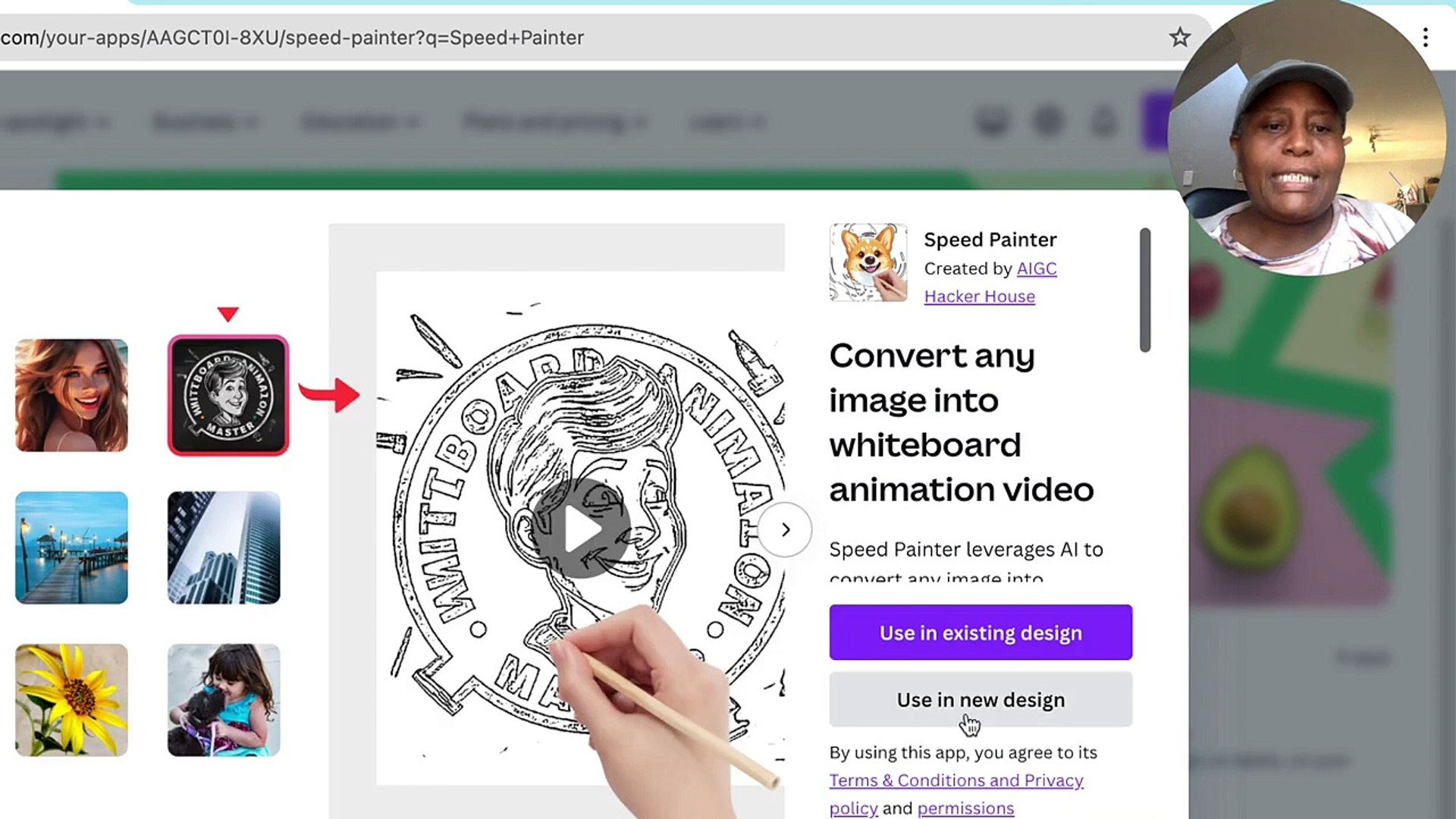Bookmark the page using the star icon

pos(1180,37)
